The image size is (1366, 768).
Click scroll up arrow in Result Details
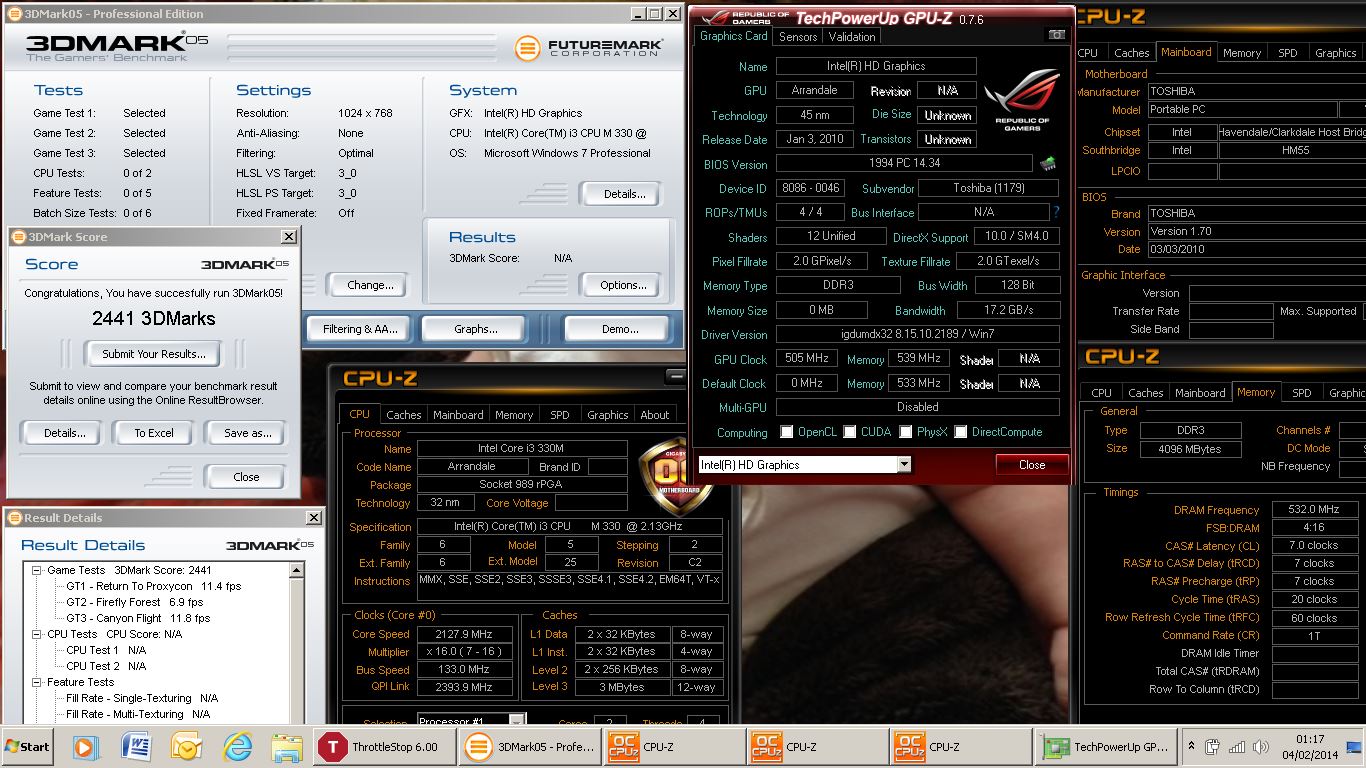(296, 569)
